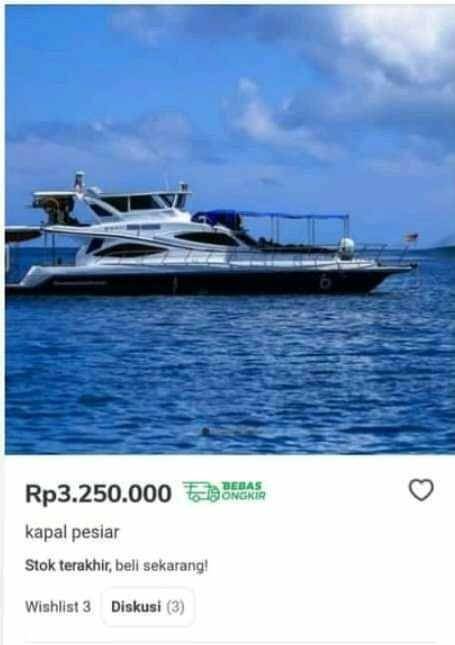Click the flag on the yacht's bow
455x645 pixels.
click(412, 237)
